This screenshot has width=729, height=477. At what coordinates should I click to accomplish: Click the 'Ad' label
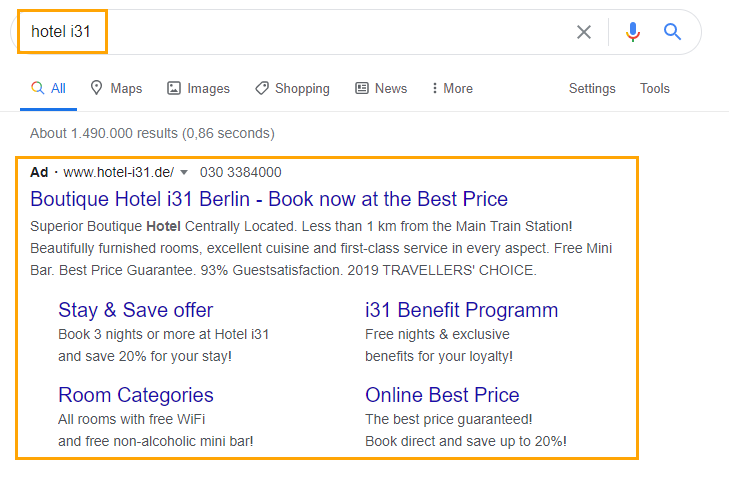click(x=39, y=172)
